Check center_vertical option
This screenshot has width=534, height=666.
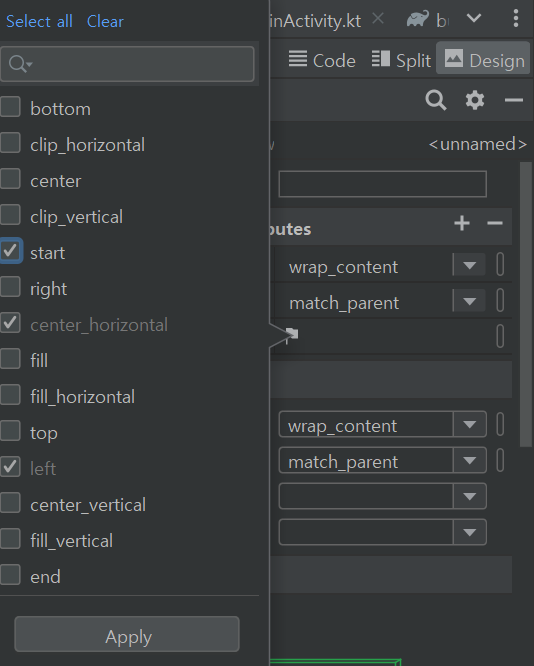point(11,503)
